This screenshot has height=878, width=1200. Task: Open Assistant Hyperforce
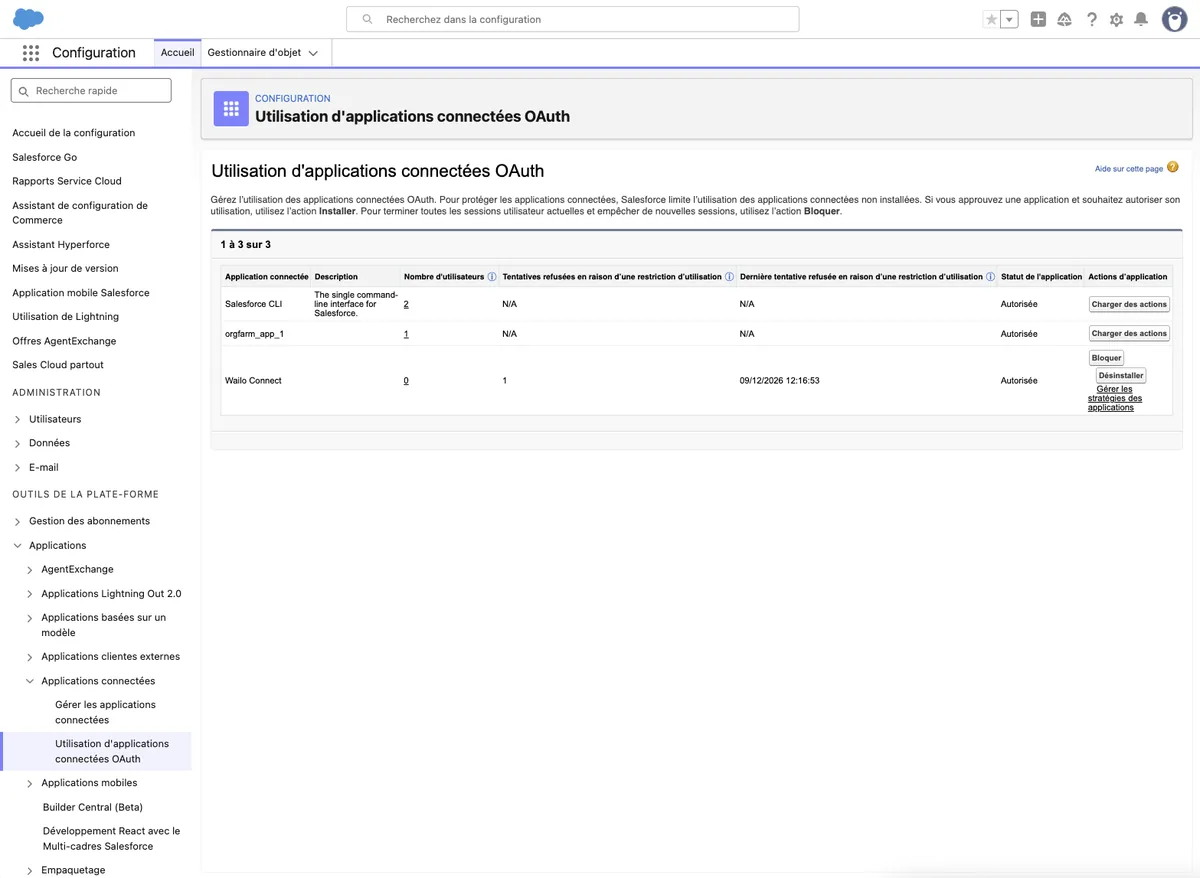coord(61,244)
